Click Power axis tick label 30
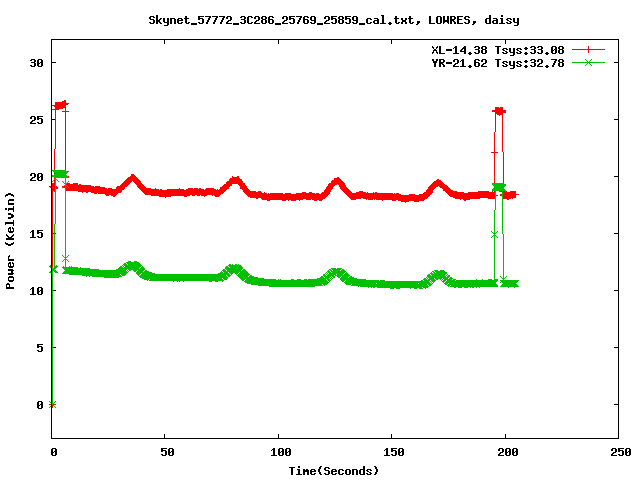 click(x=36, y=63)
